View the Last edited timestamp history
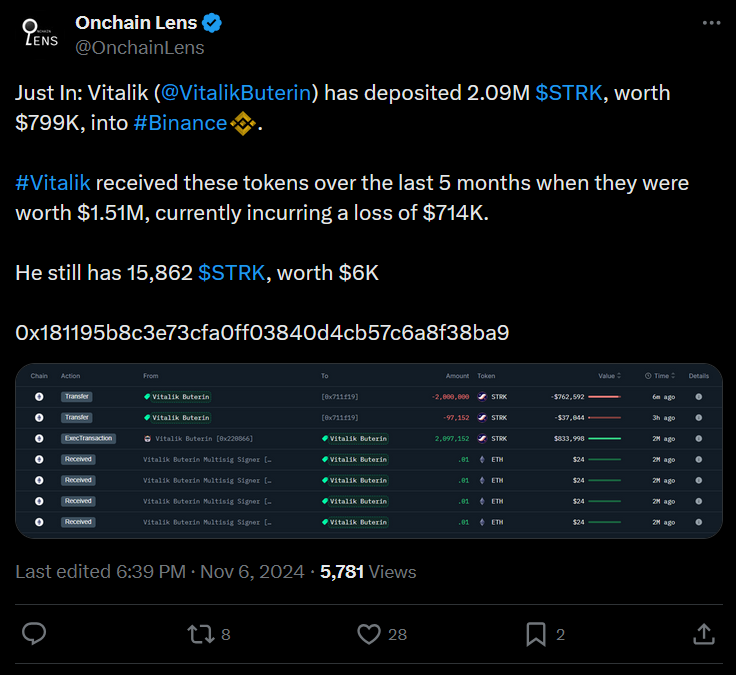 click(160, 572)
